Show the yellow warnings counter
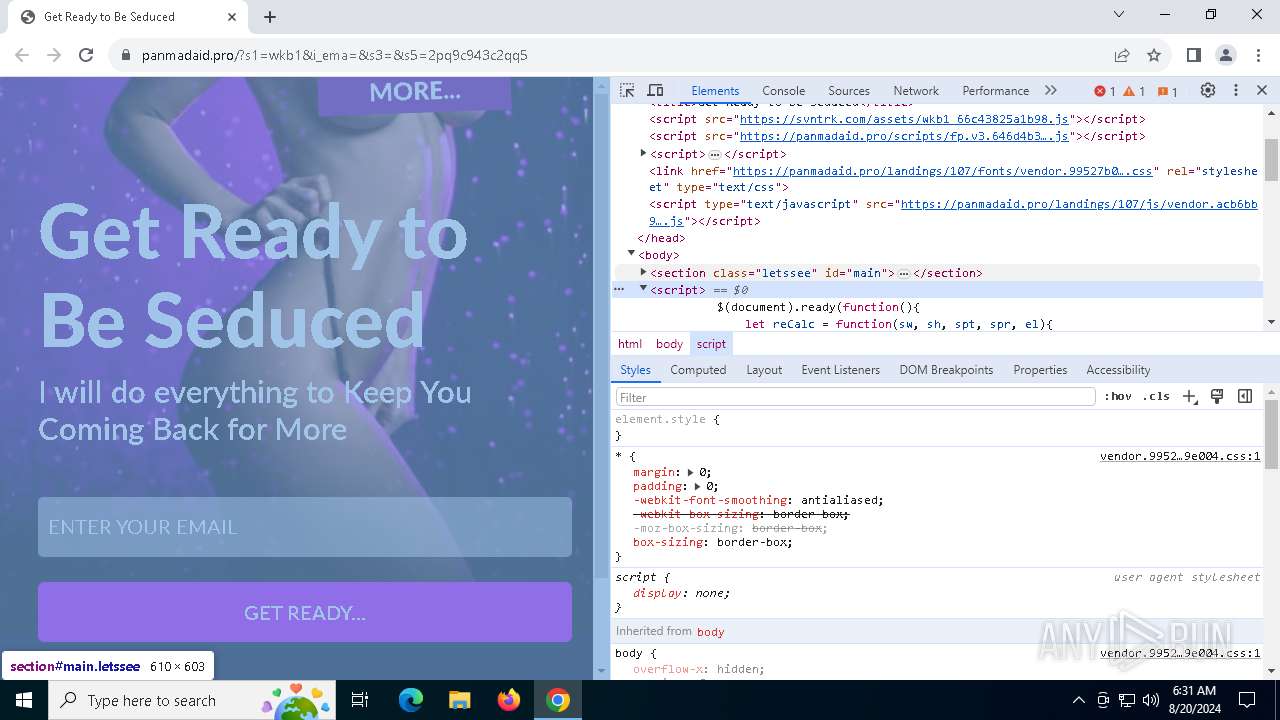This screenshot has width=1280, height=720. tap(1134, 91)
